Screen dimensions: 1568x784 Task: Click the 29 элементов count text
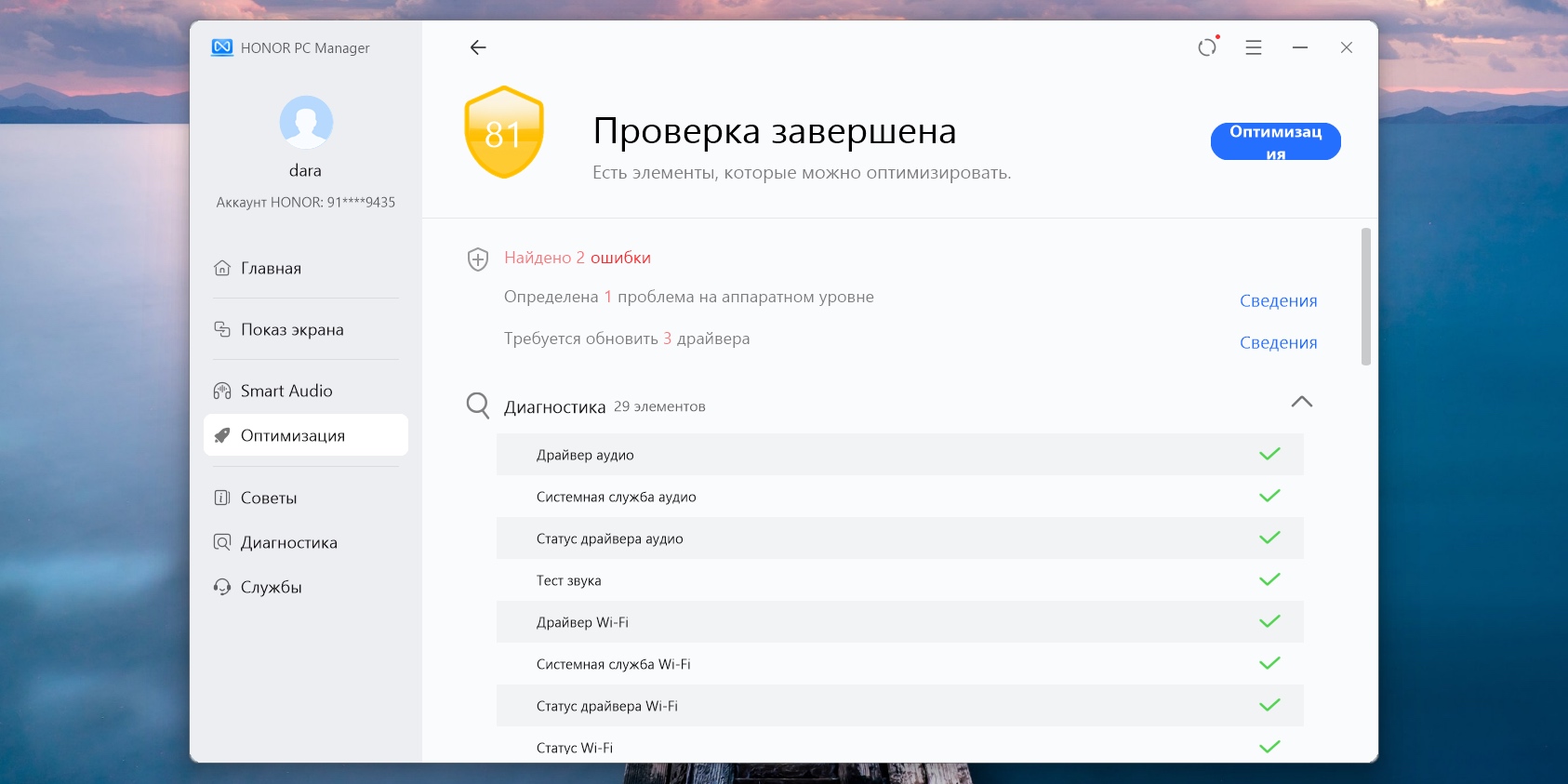tap(659, 406)
